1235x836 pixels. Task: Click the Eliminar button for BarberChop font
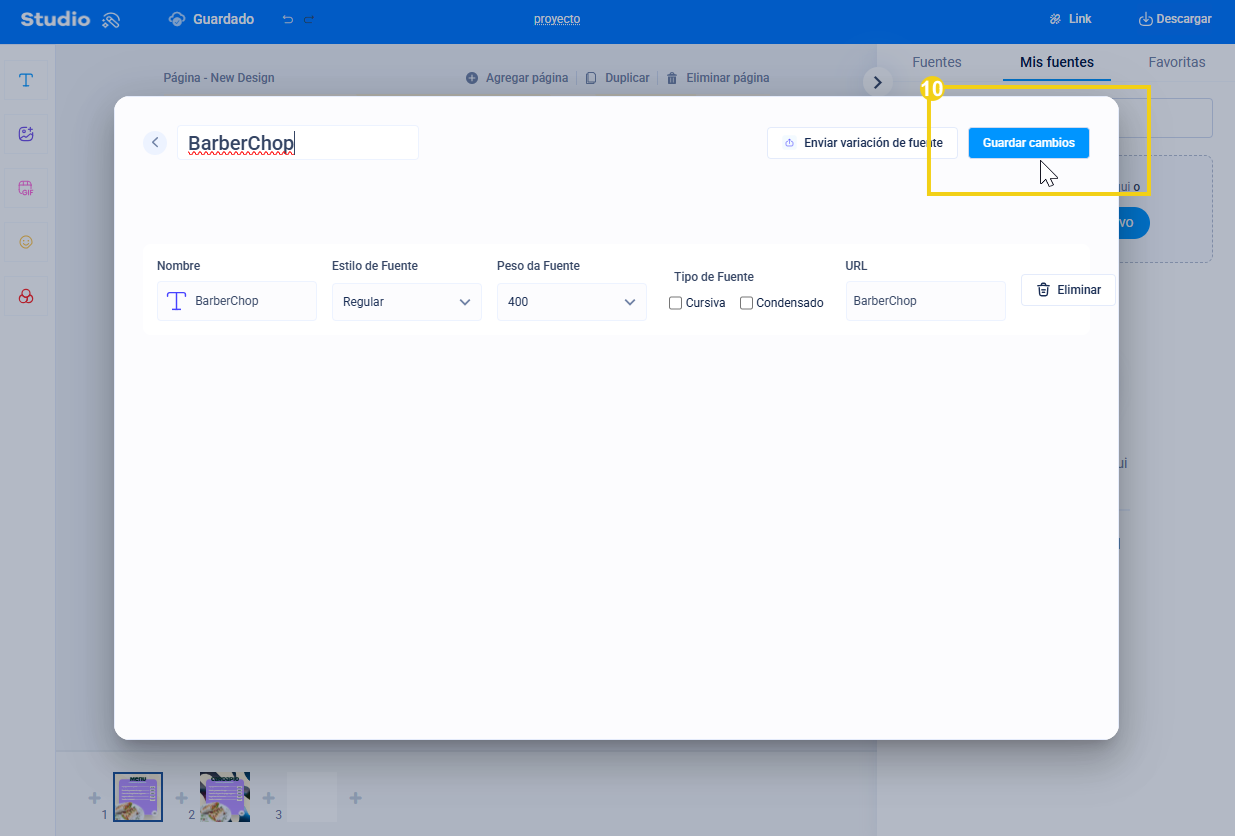point(1068,290)
